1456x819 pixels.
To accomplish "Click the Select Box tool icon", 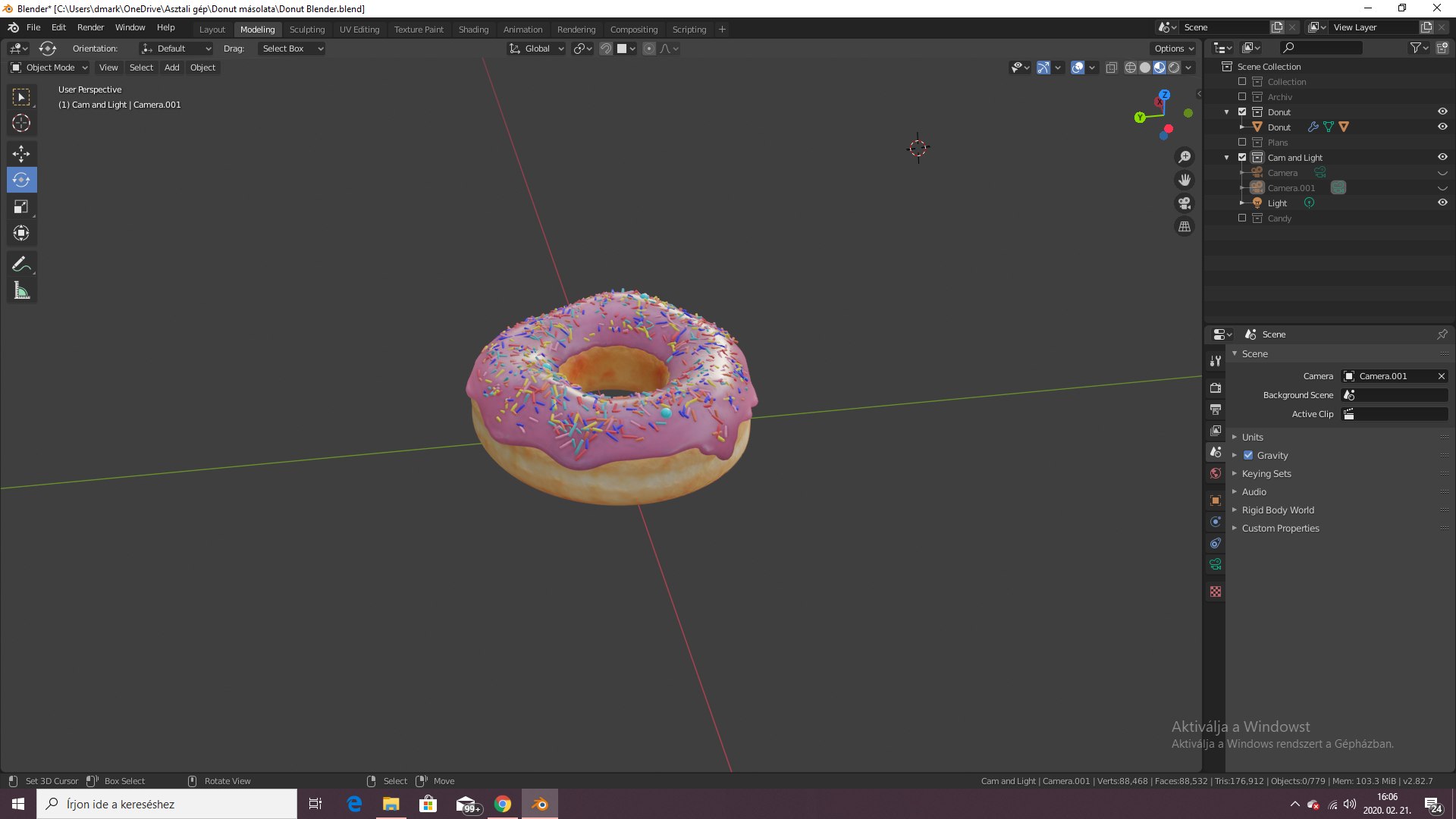I will (21, 97).
